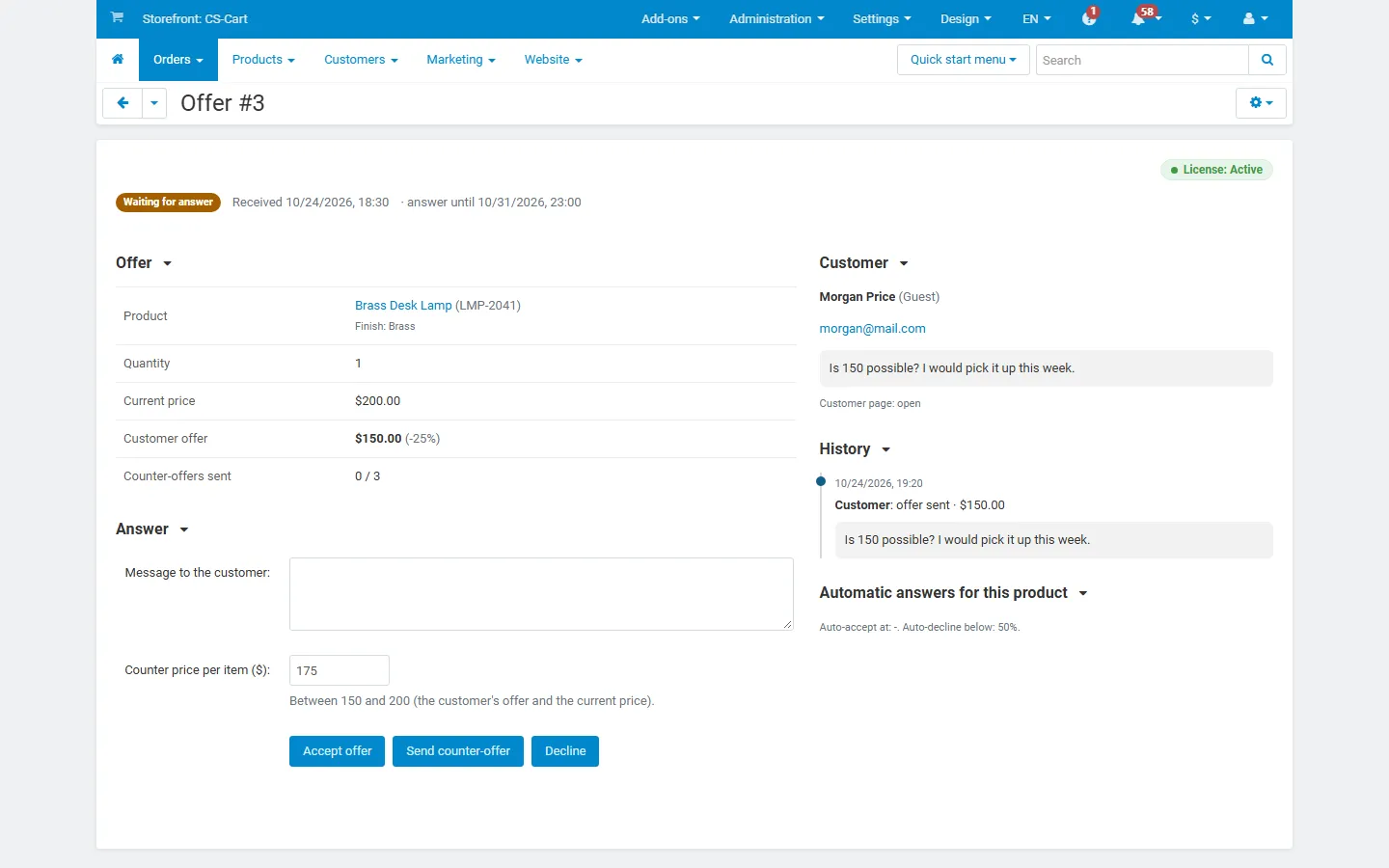This screenshot has height=868, width=1389.
Task: Go back using the left arrow button
Action: 123,103
